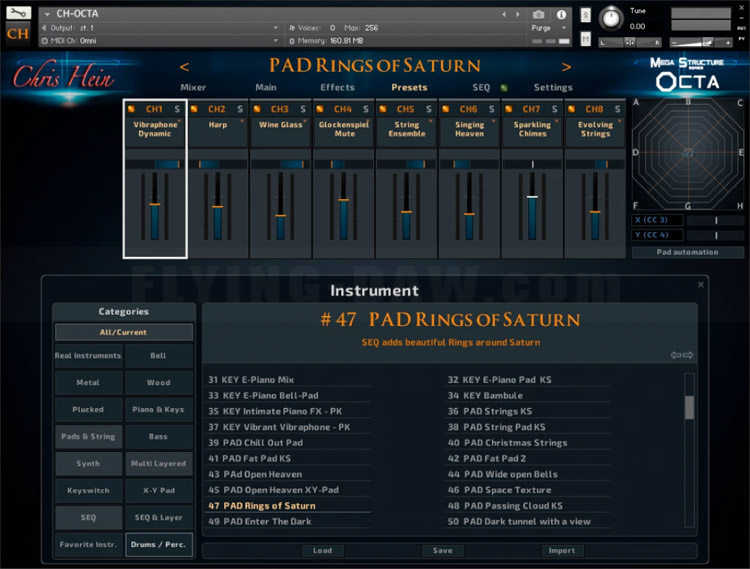This screenshot has width=750, height=569.
Task: Switch to the Settings tab
Action: (553, 88)
